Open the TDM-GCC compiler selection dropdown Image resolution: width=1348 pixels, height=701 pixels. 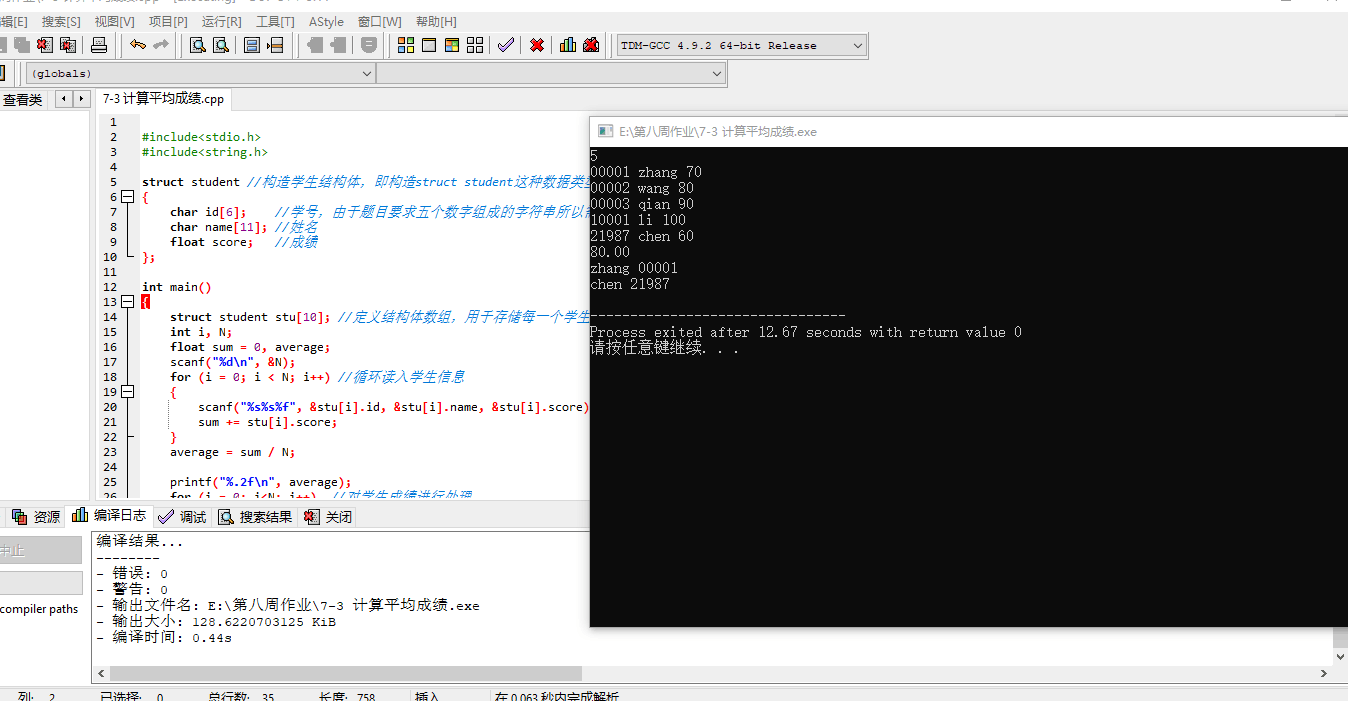[741, 45]
